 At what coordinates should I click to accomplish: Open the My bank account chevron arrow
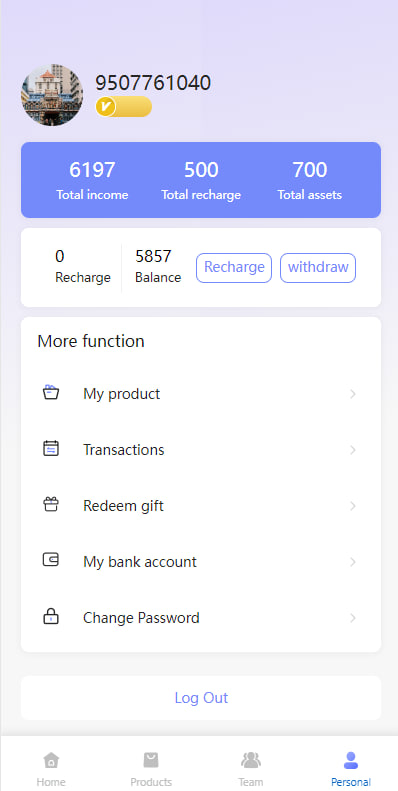353,562
